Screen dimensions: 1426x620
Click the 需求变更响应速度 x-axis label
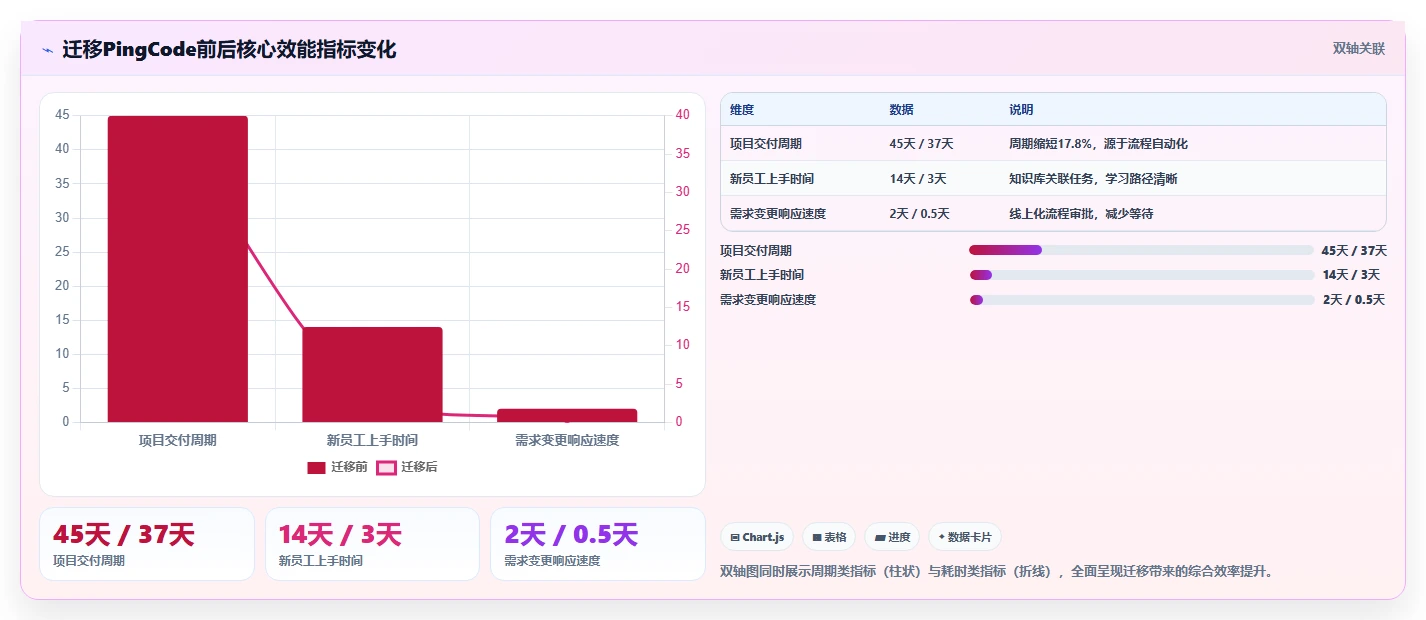coord(567,440)
